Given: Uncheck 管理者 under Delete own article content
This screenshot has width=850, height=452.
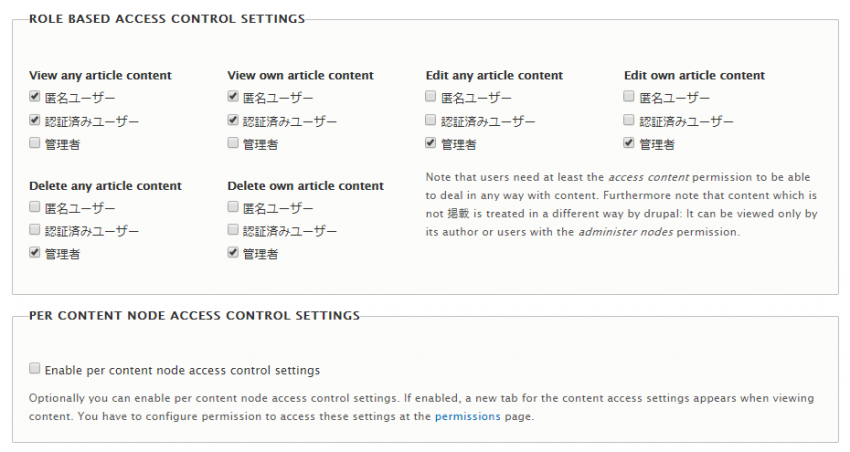Looking at the screenshot, I should pyautogui.click(x=233, y=254).
